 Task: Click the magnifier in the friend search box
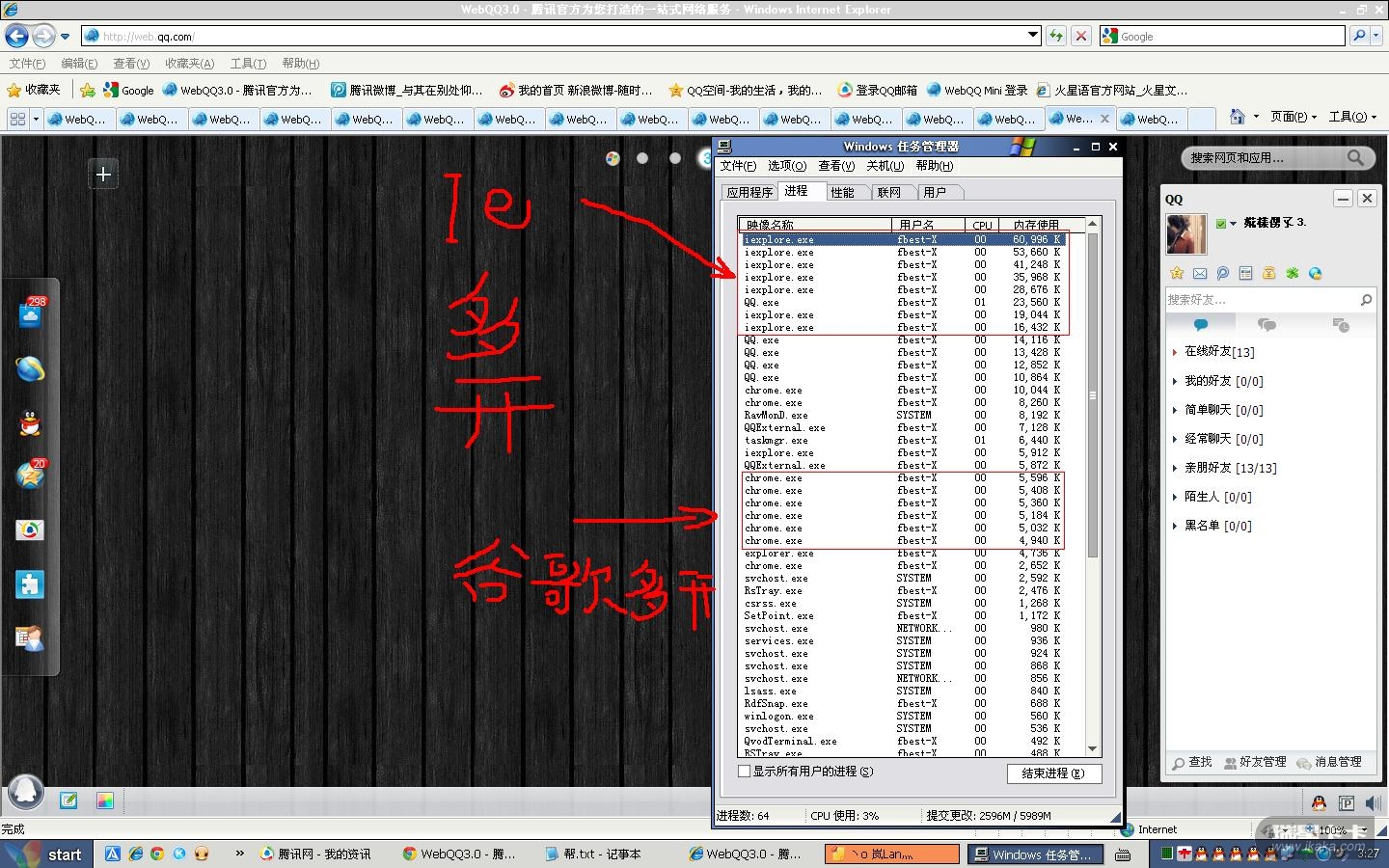[x=1366, y=300]
